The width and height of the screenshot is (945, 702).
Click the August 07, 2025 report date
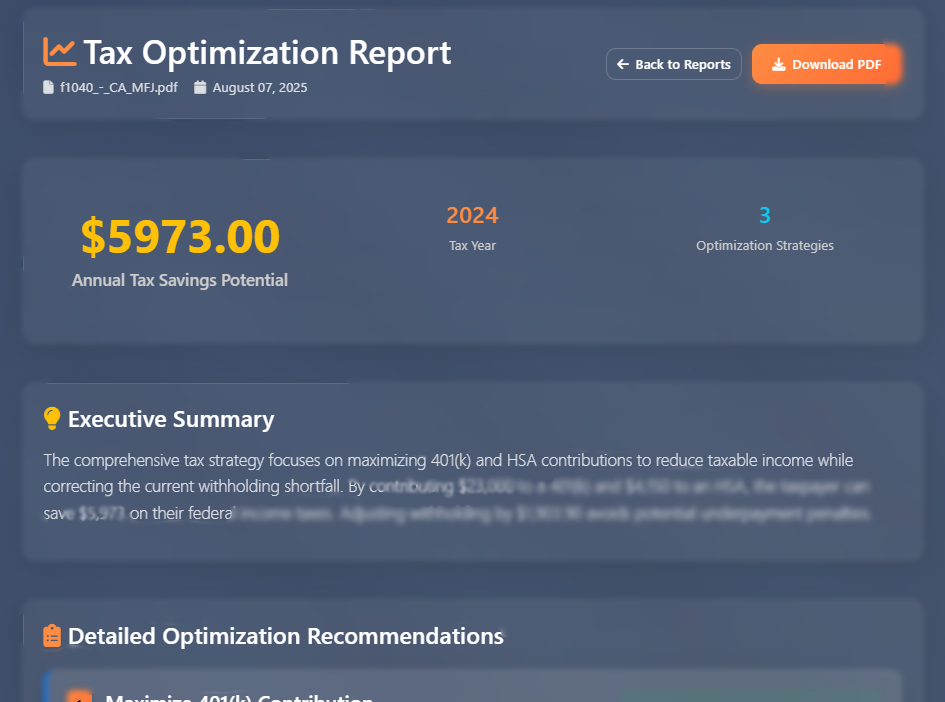pos(260,88)
